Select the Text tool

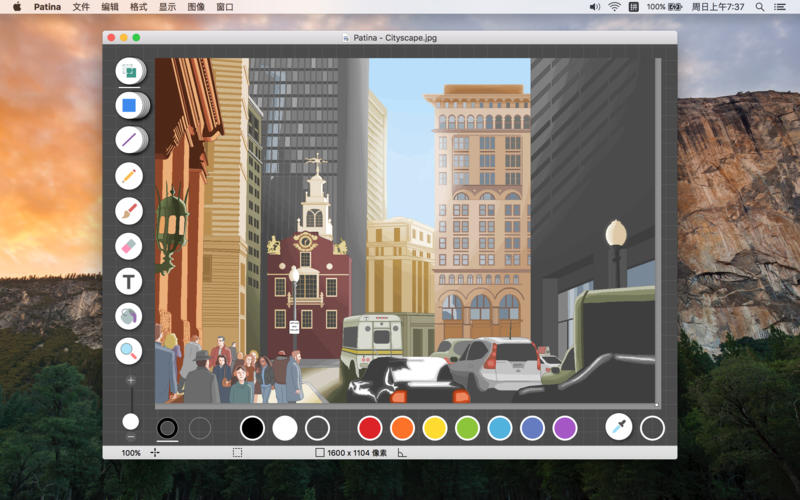pos(128,281)
